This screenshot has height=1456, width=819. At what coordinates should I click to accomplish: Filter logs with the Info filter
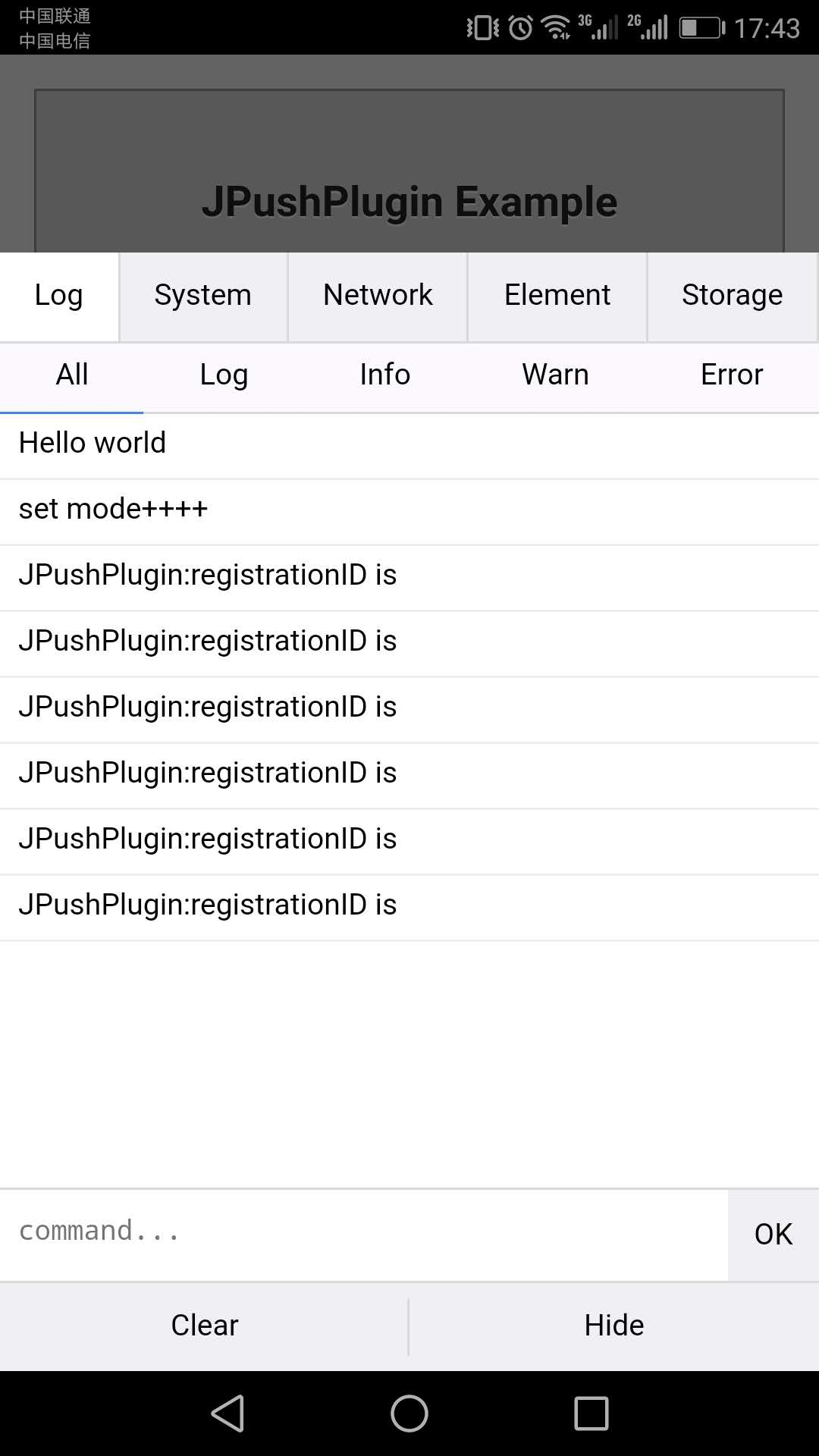pyautogui.click(x=385, y=375)
